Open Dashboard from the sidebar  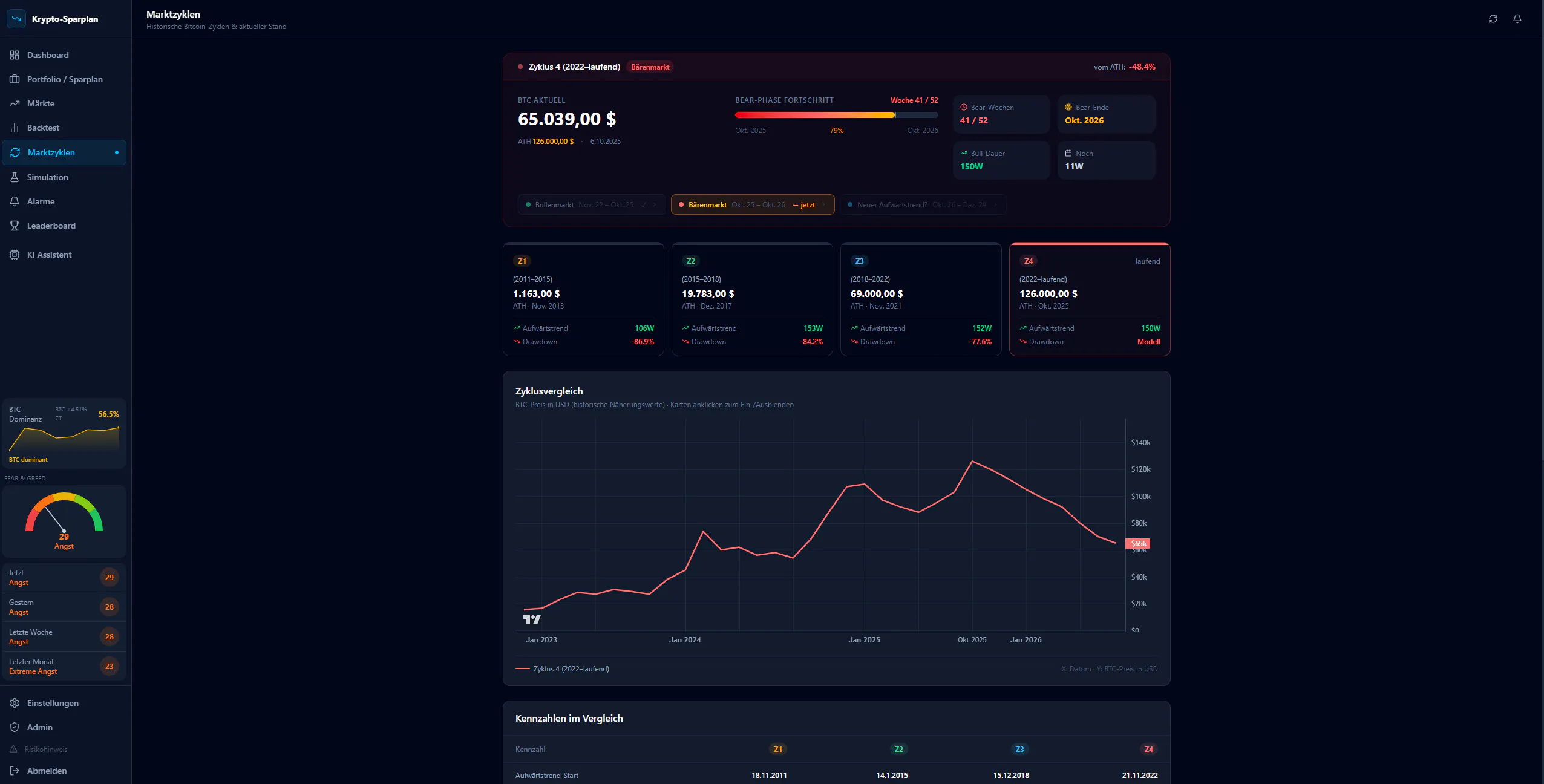[65, 55]
